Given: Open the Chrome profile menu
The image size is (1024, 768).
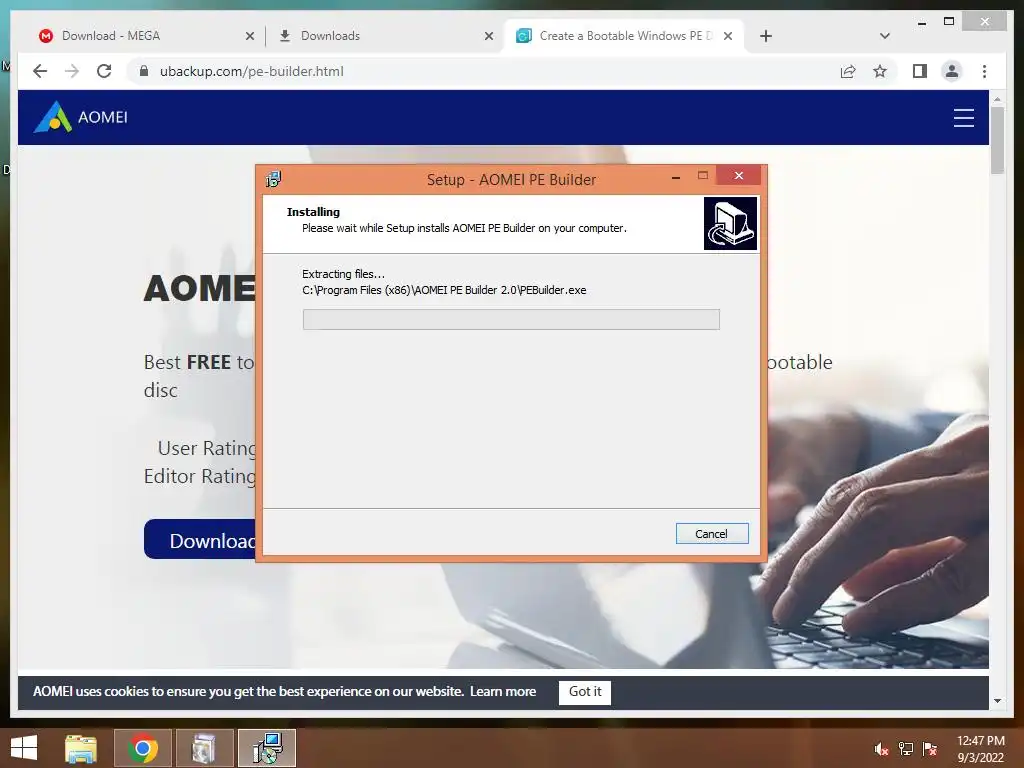Looking at the screenshot, I should click(x=952, y=71).
